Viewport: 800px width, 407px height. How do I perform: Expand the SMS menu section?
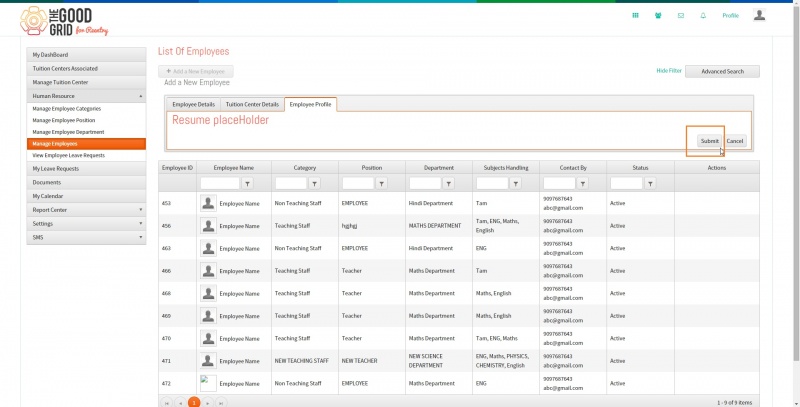pyautogui.click(x=86, y=237)
